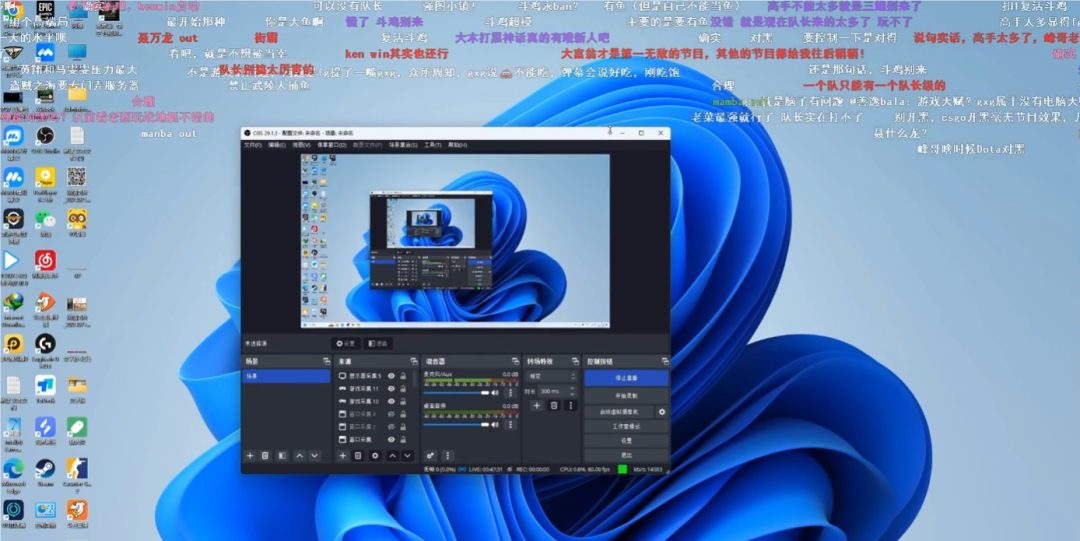The width and height of the screenshot is (1080, 541).
Task: Click 启动虚拟摄像机 virtual camera button
Action: click(619, 411)
